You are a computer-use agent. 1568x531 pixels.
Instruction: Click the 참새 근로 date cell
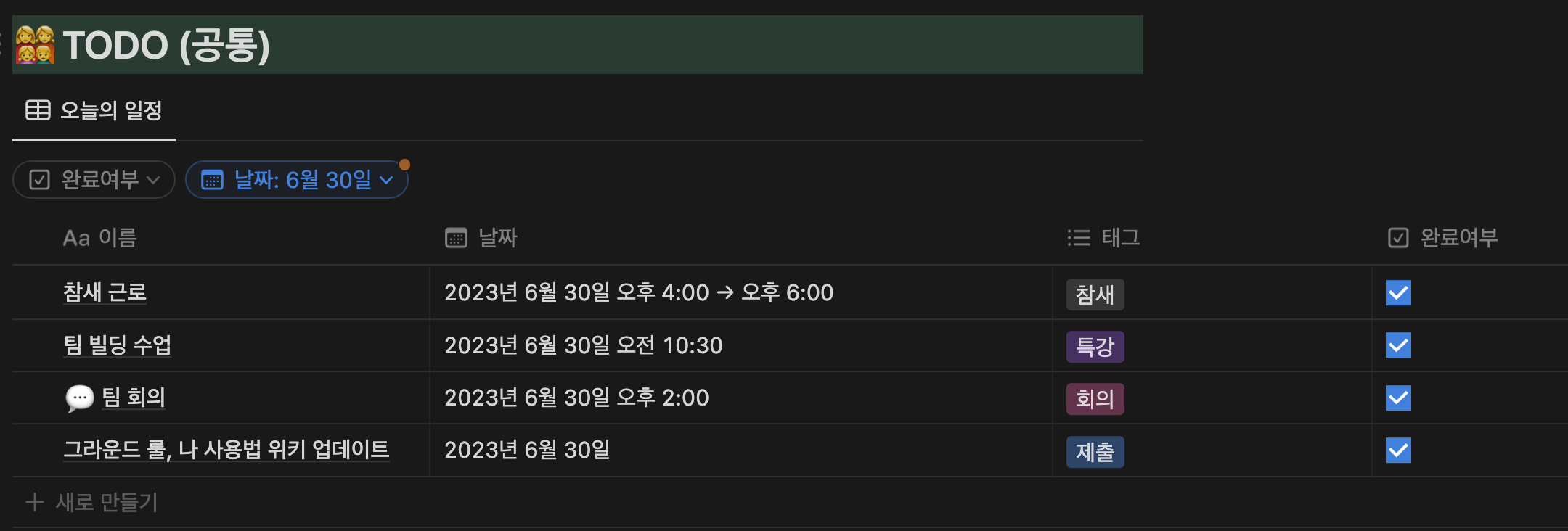click(x=639, y=293)
